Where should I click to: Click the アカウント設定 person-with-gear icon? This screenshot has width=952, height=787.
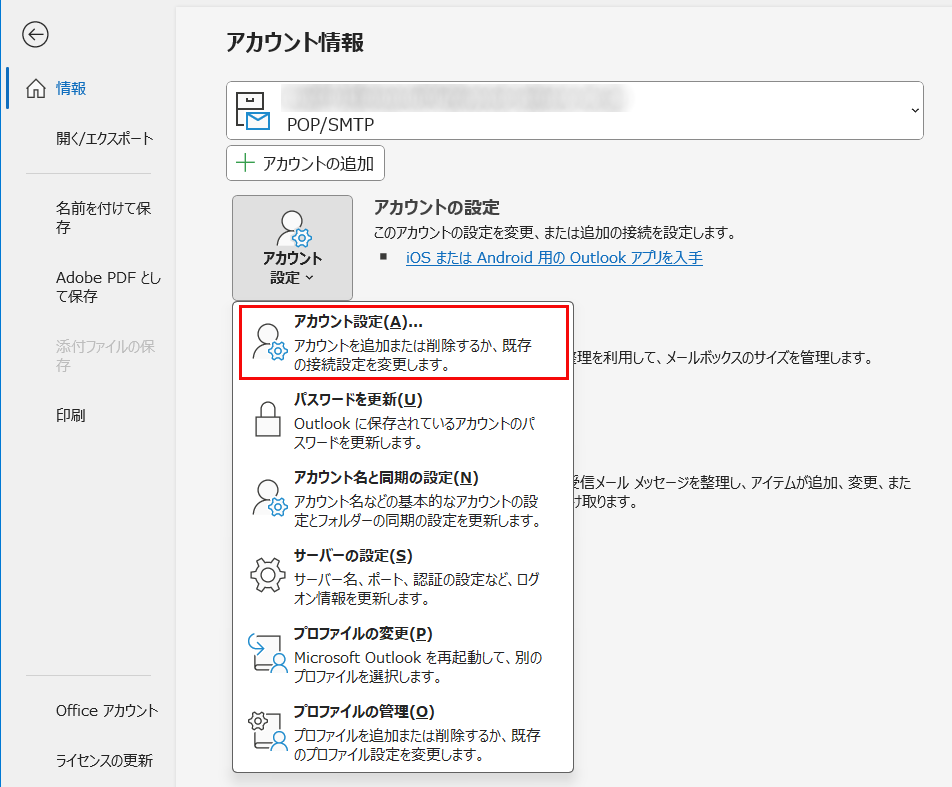[x=291, y=228]
